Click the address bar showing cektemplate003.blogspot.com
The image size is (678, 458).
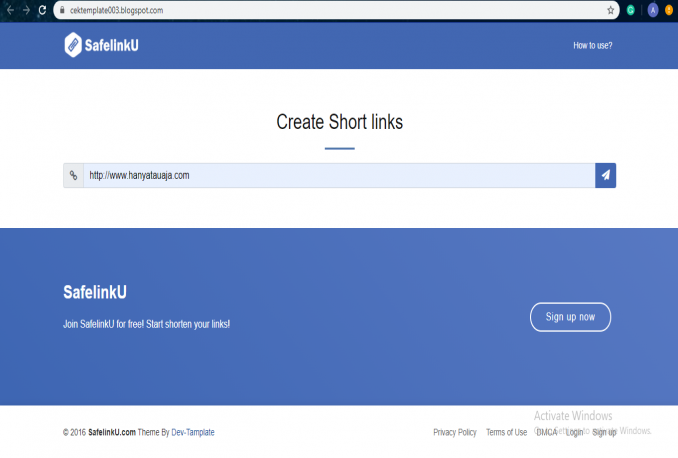(336, 10)
